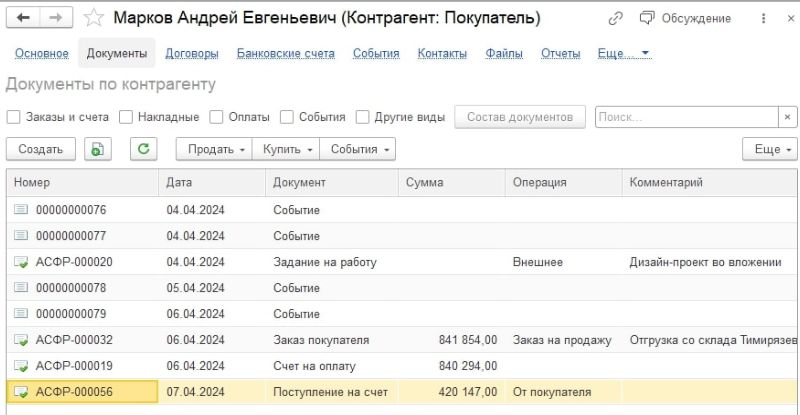Click the amount 840 294,00
The image size is (800, 415).
tap(468, 366)
